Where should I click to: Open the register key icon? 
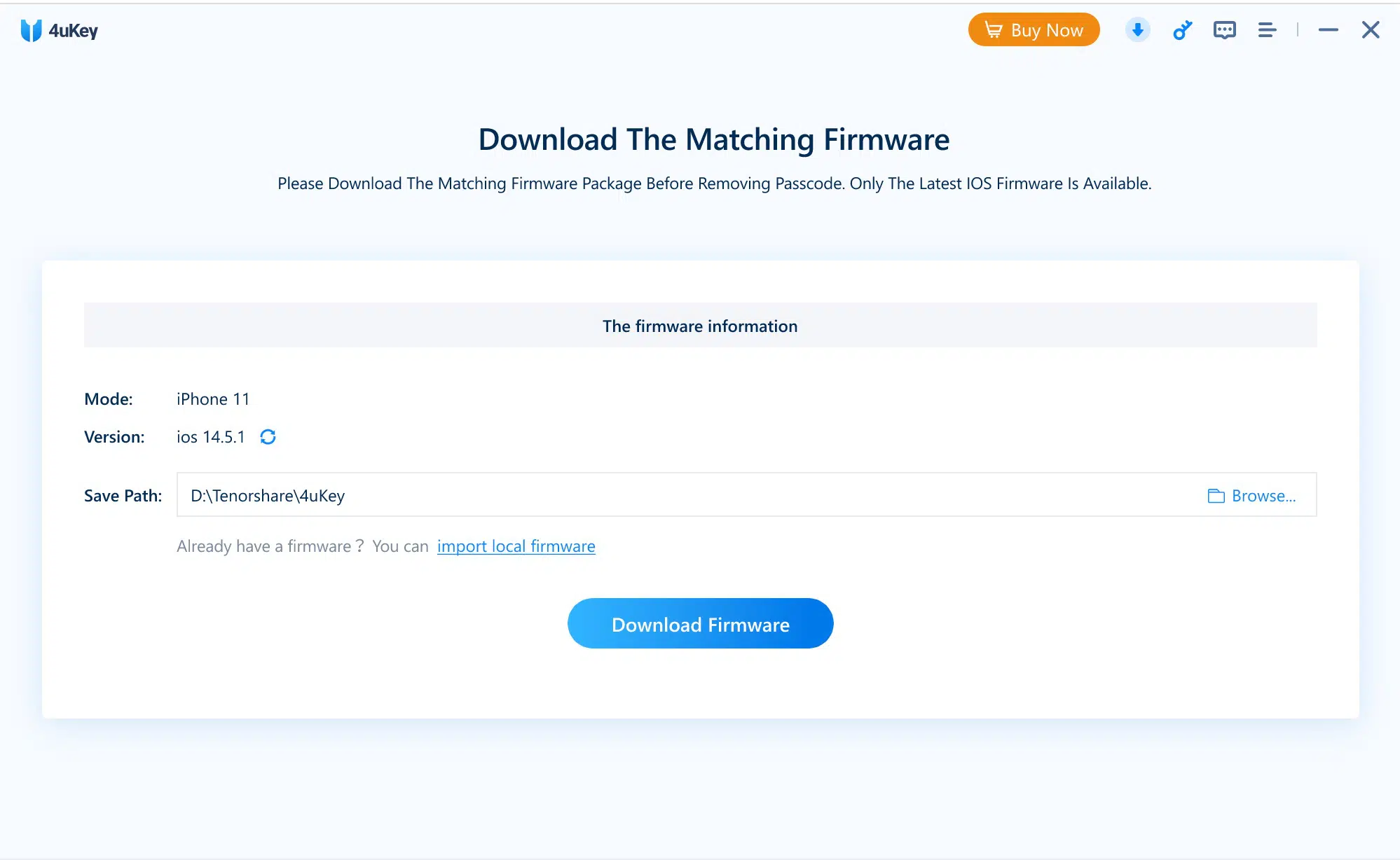click(1182, 30)
